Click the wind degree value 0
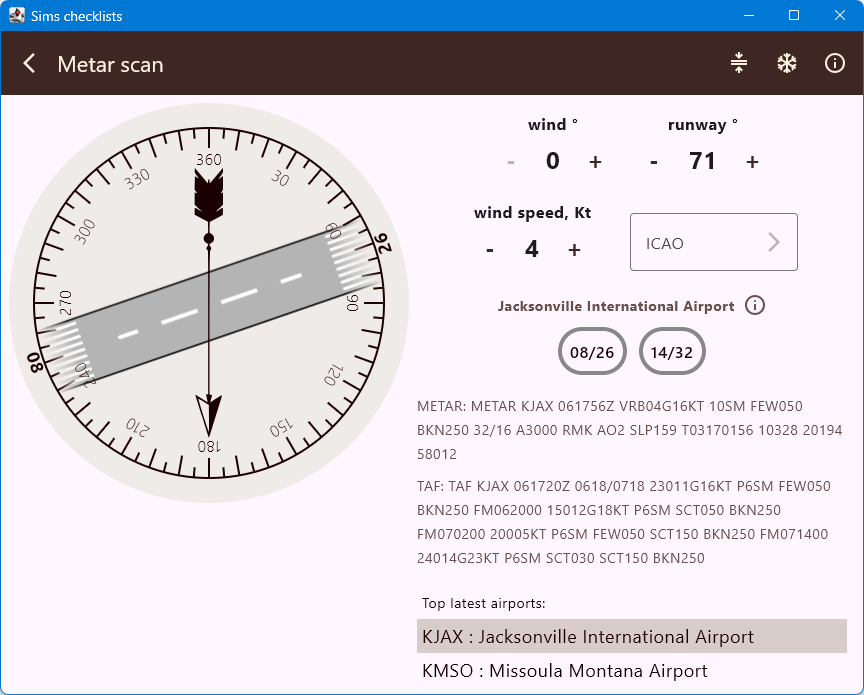 [x=553, y=161]
